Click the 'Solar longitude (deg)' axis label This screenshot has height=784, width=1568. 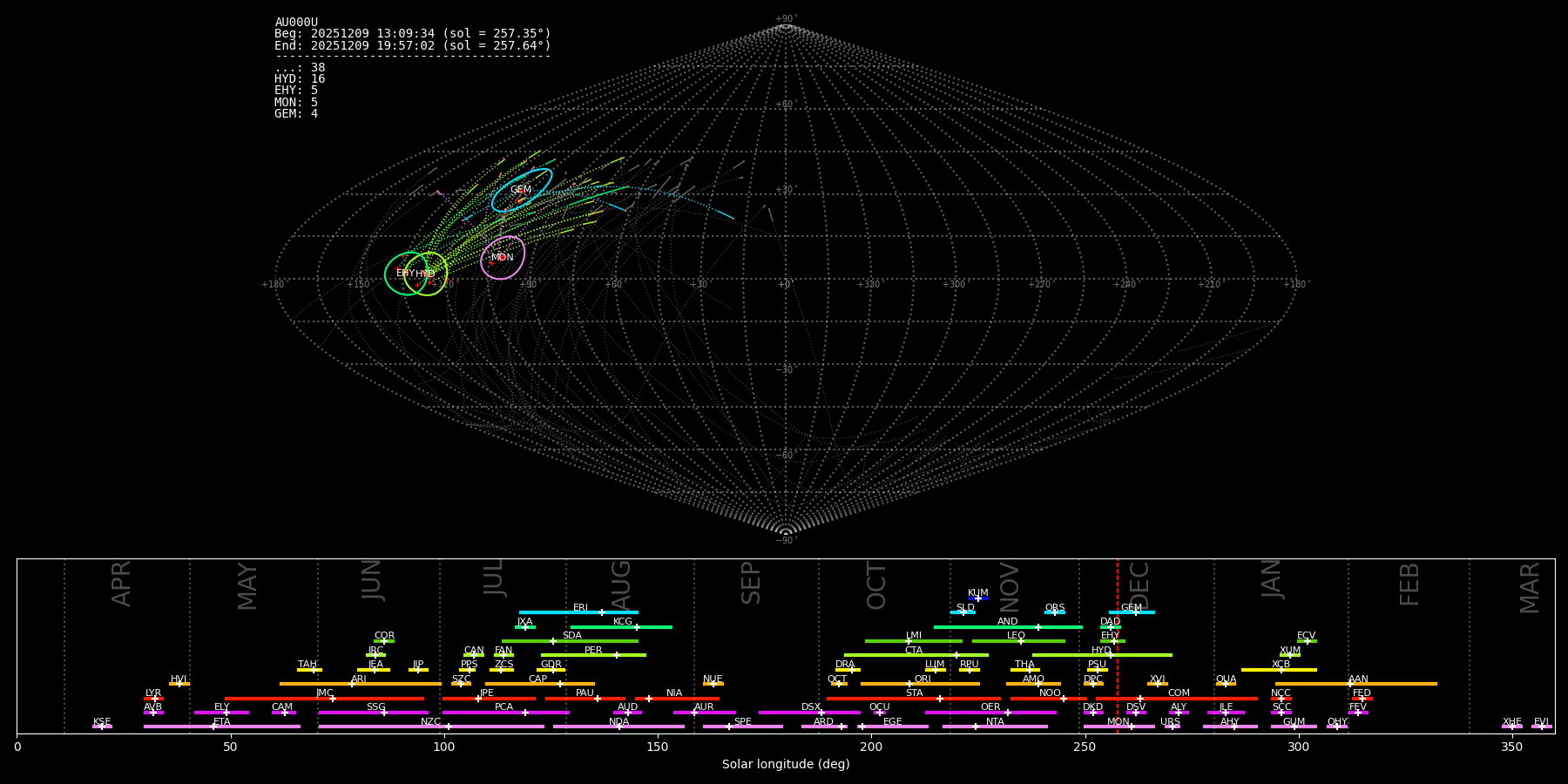[x=786, y=764]
